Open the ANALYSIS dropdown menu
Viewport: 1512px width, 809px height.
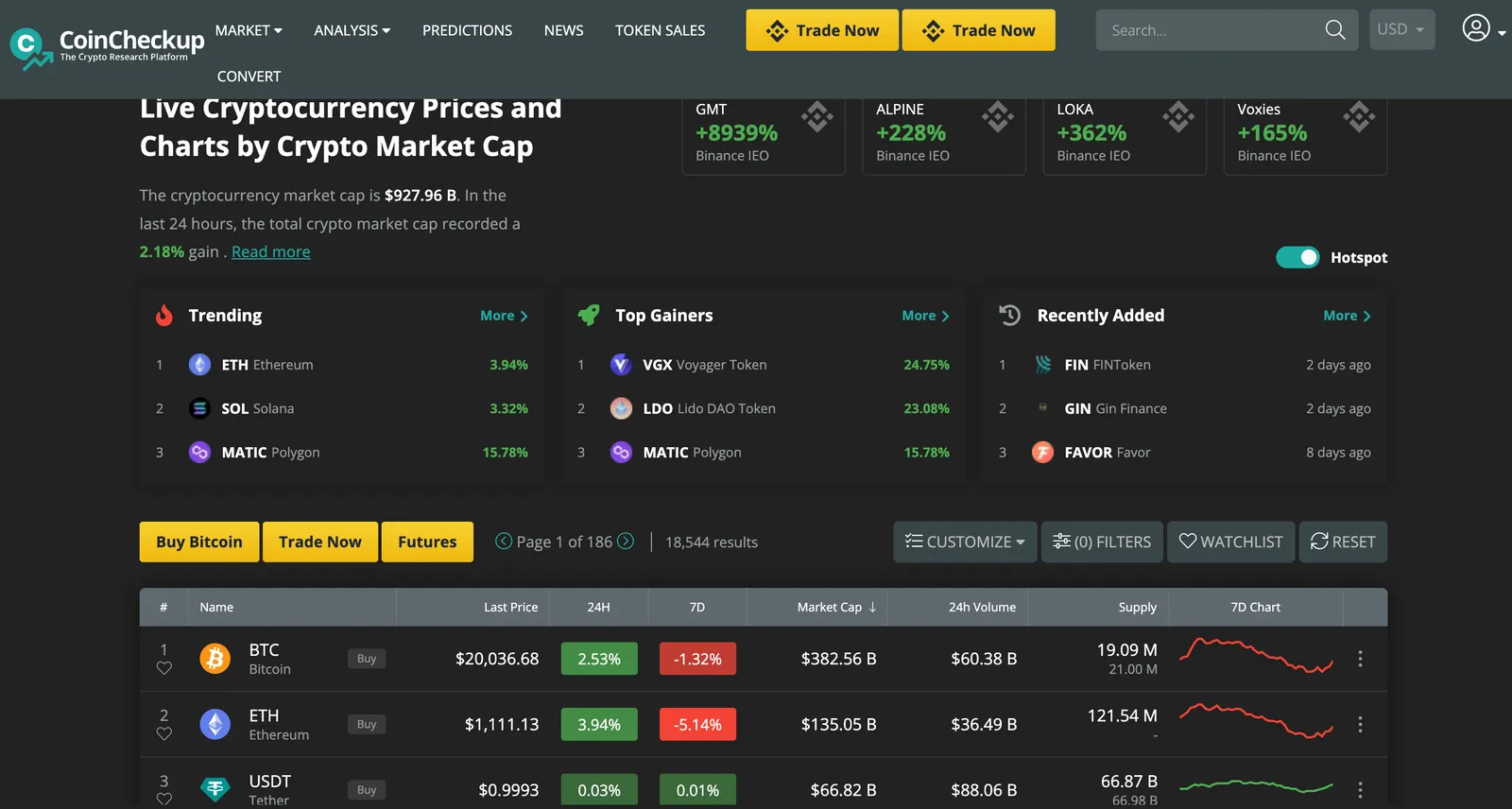352,30
